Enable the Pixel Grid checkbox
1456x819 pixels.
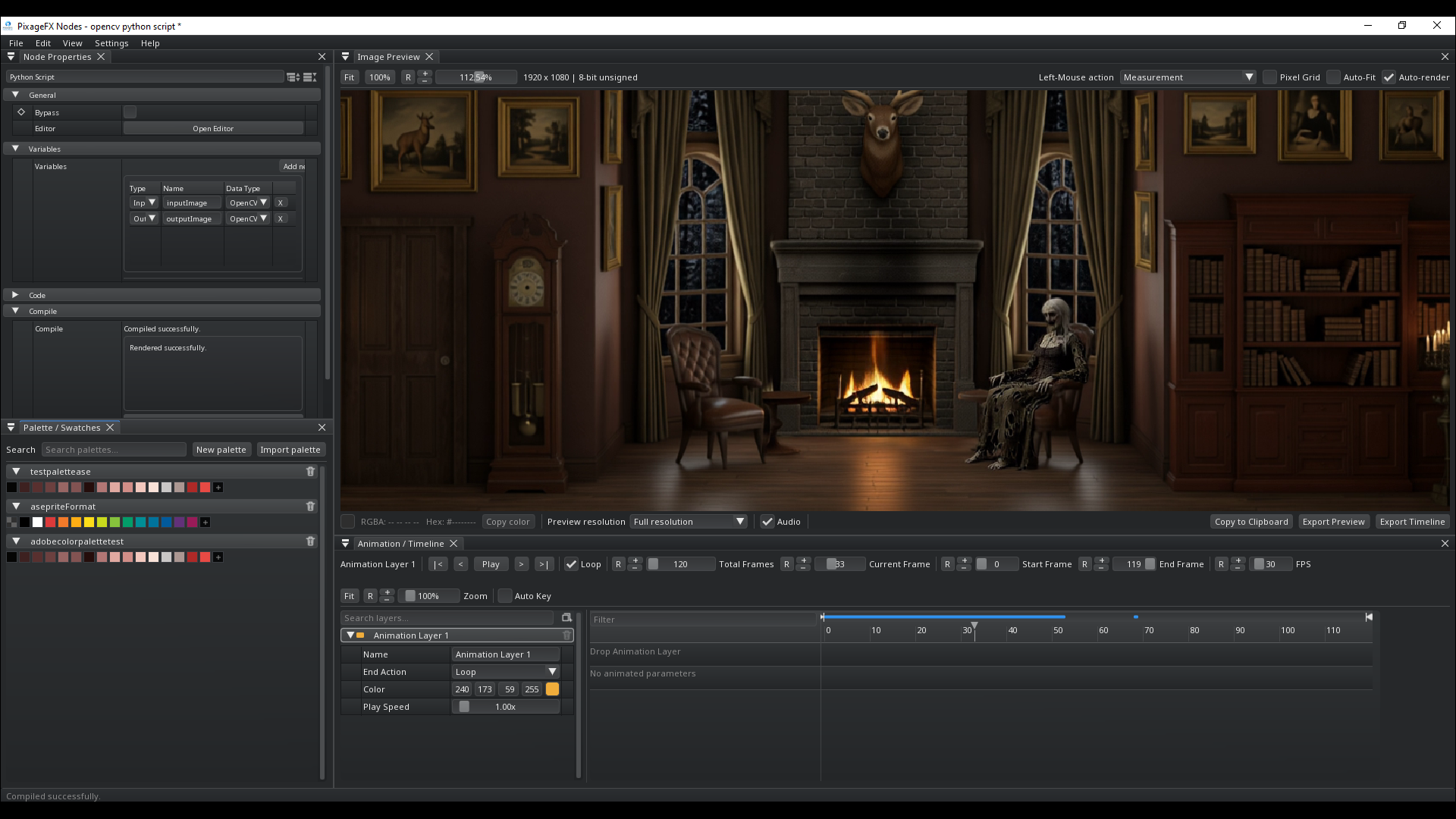[x=1269, y=77]
